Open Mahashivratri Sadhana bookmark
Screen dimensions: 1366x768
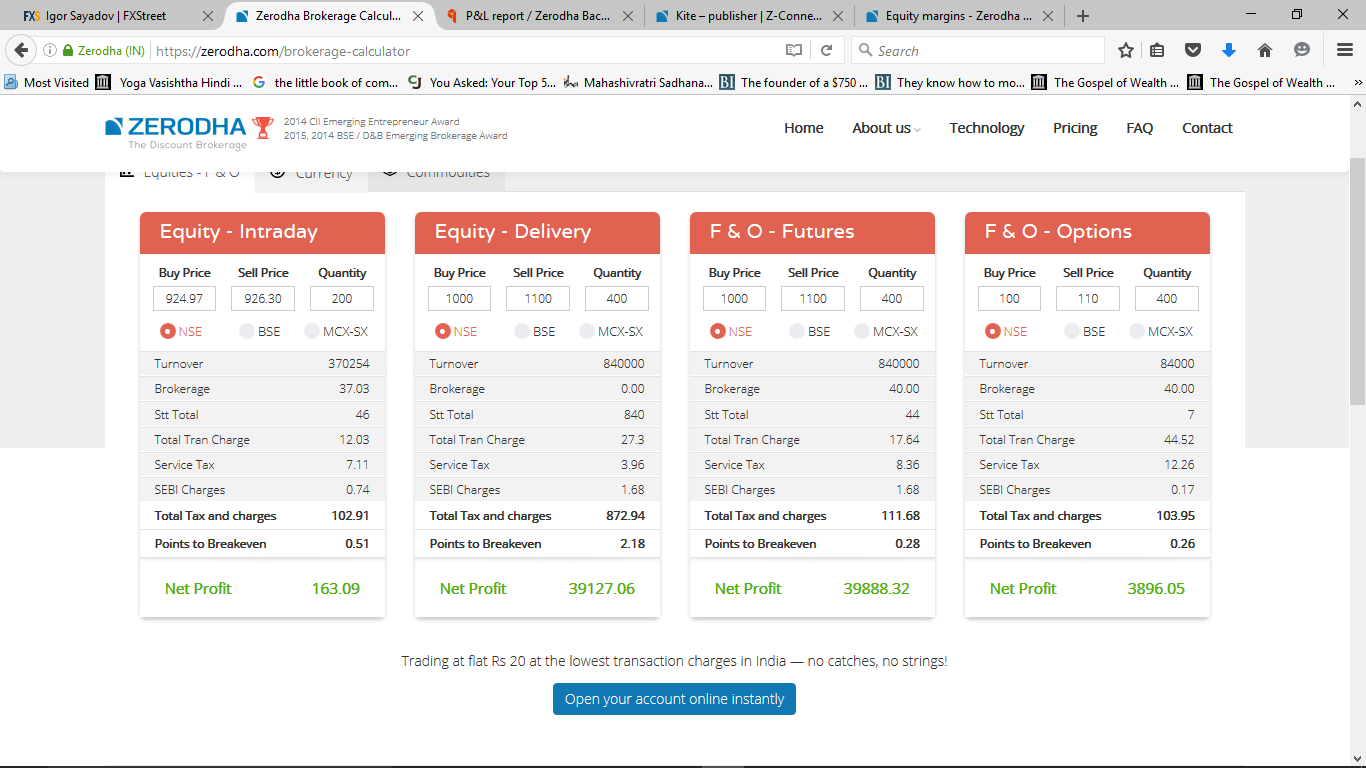(x=638, y=83)
